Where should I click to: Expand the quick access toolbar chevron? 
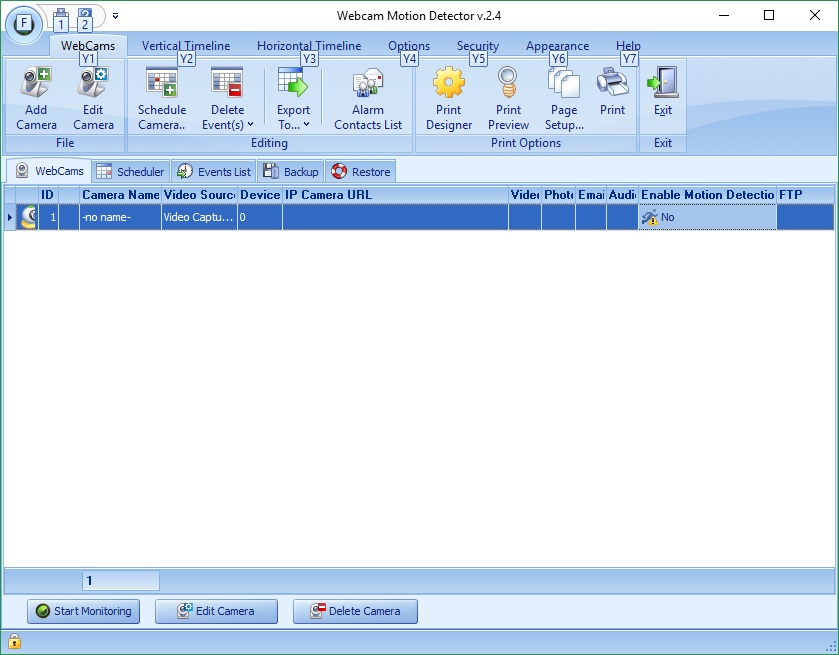click(115, 16)
